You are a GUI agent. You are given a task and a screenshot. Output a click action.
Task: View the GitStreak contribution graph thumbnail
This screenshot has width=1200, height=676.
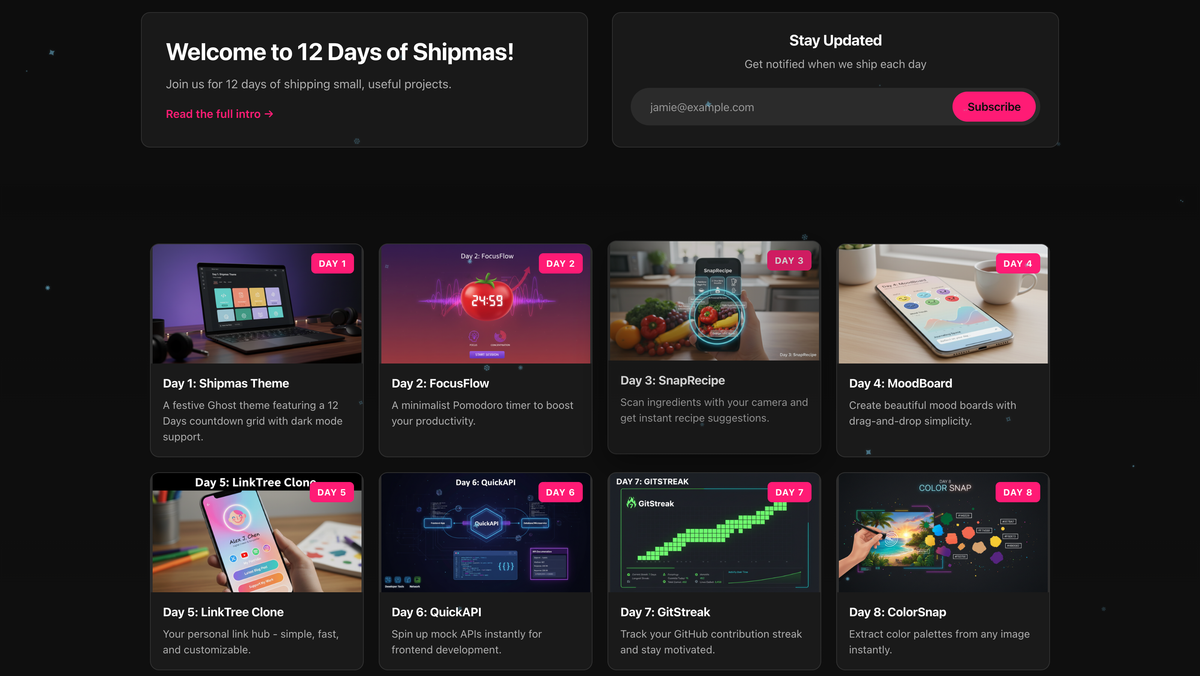pos(714,533)
